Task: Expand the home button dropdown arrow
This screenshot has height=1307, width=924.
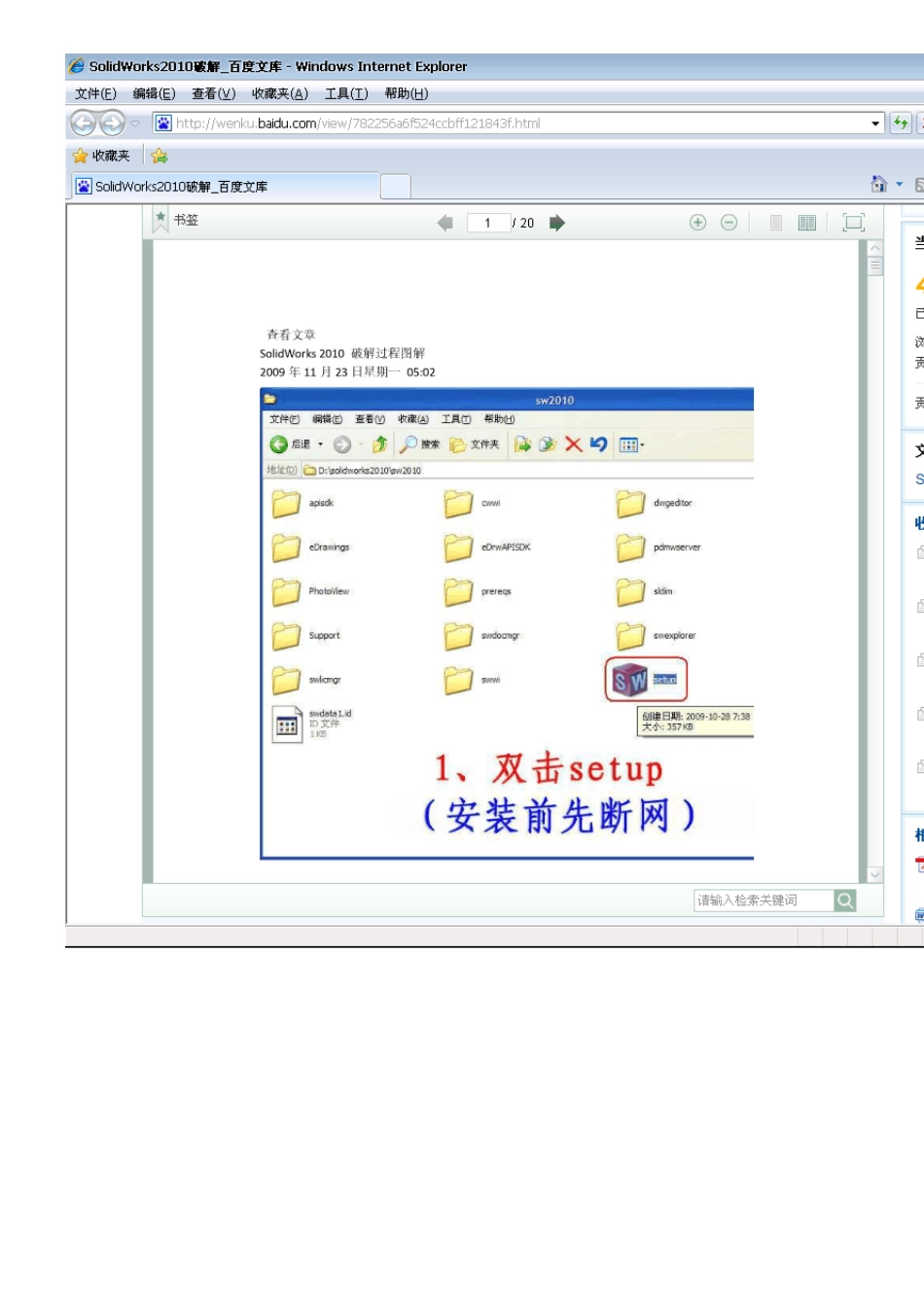Action: click(x=899, y=185)
